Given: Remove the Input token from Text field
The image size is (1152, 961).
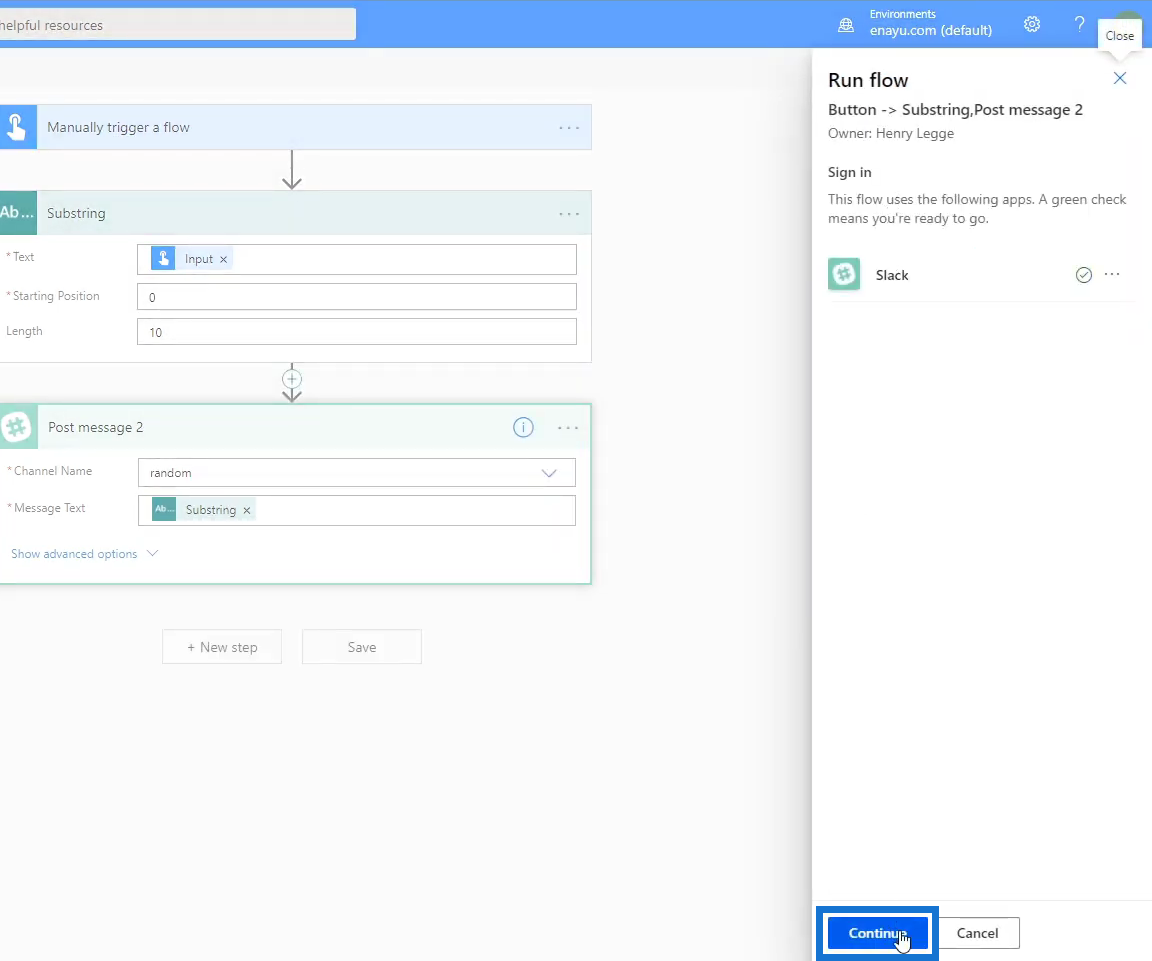Looking at the screenshot, I should 223,259.
